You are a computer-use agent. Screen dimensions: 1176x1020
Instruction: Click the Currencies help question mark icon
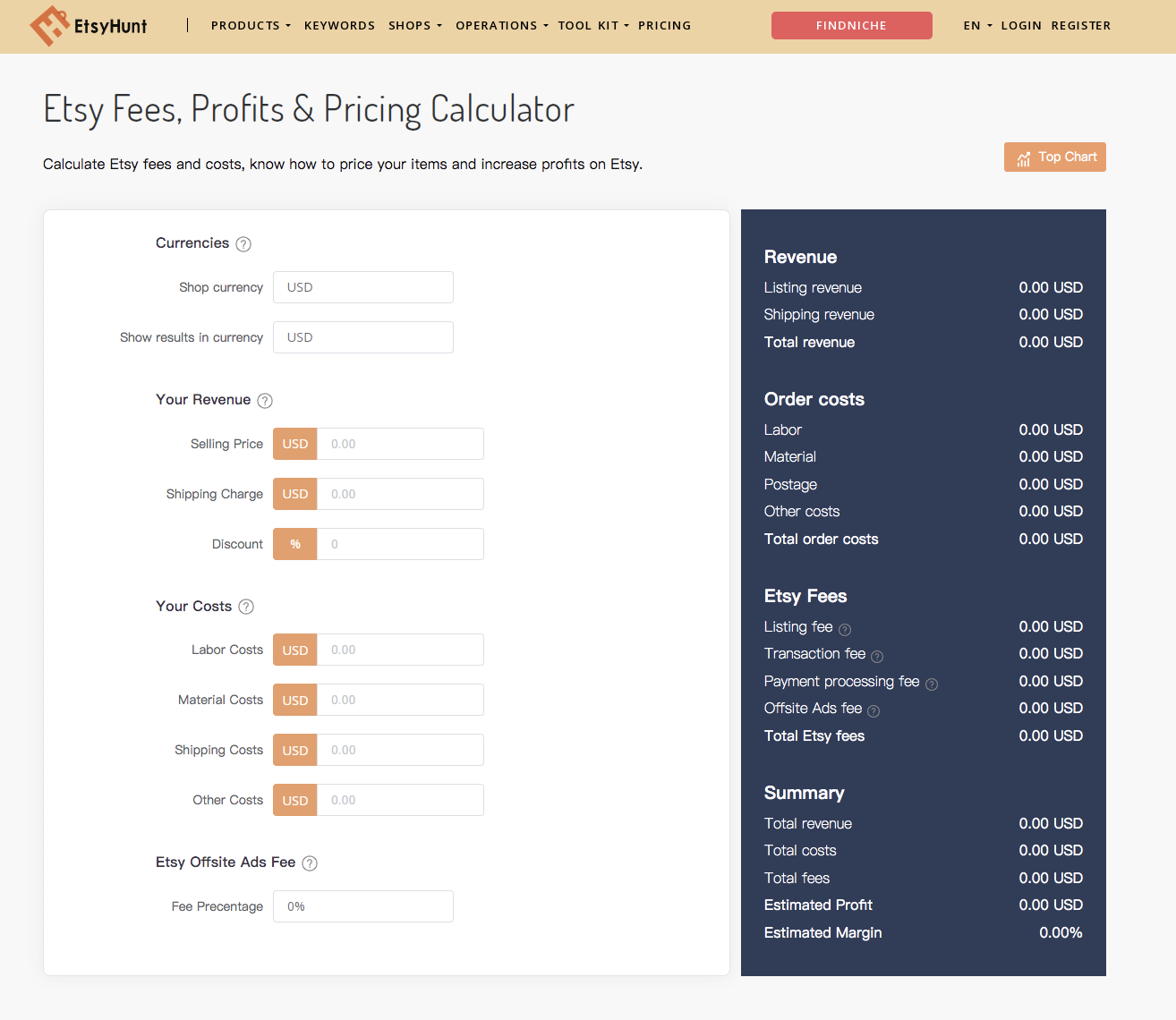point(243,244)
